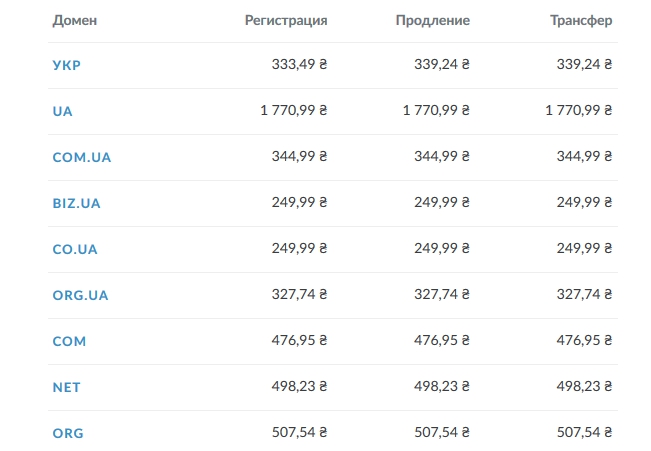651x451 pixels.
Task: Select the COM.UA transfer price 344,99
Action: (584, 157)
